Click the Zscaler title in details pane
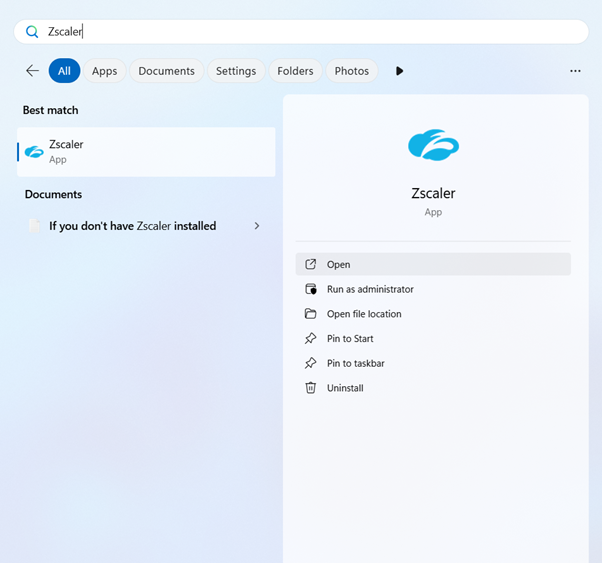 point(433,193)
